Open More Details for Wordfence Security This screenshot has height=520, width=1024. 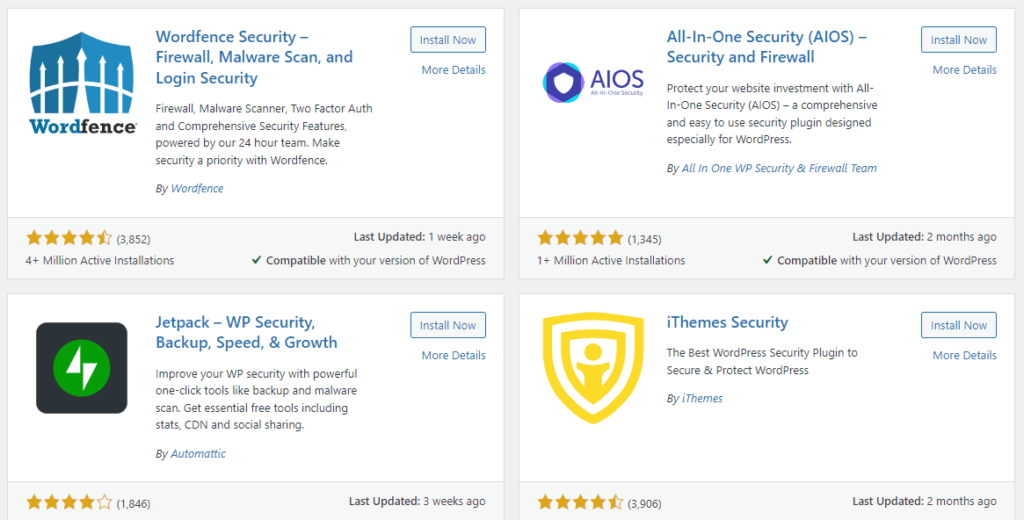point(453,70)
